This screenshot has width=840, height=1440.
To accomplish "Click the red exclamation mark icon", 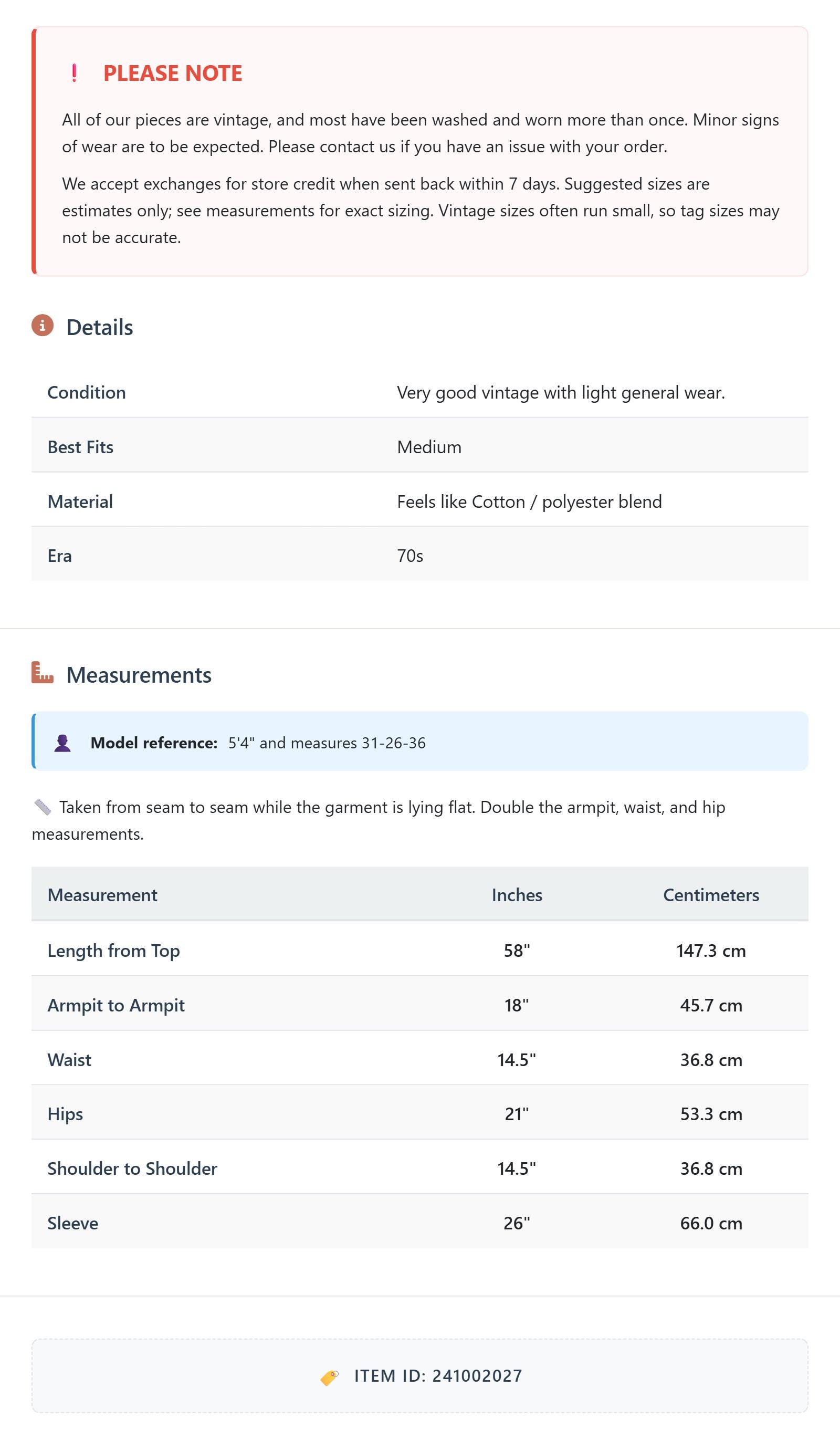I will [74, 73].
